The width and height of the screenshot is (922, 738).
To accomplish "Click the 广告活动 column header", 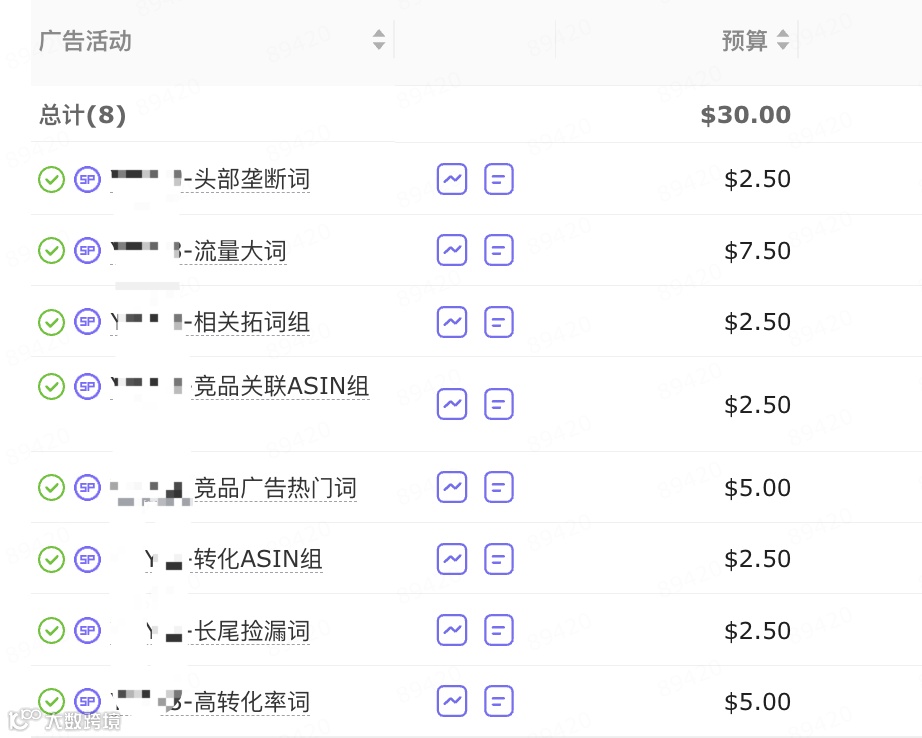I will (85, 41).
